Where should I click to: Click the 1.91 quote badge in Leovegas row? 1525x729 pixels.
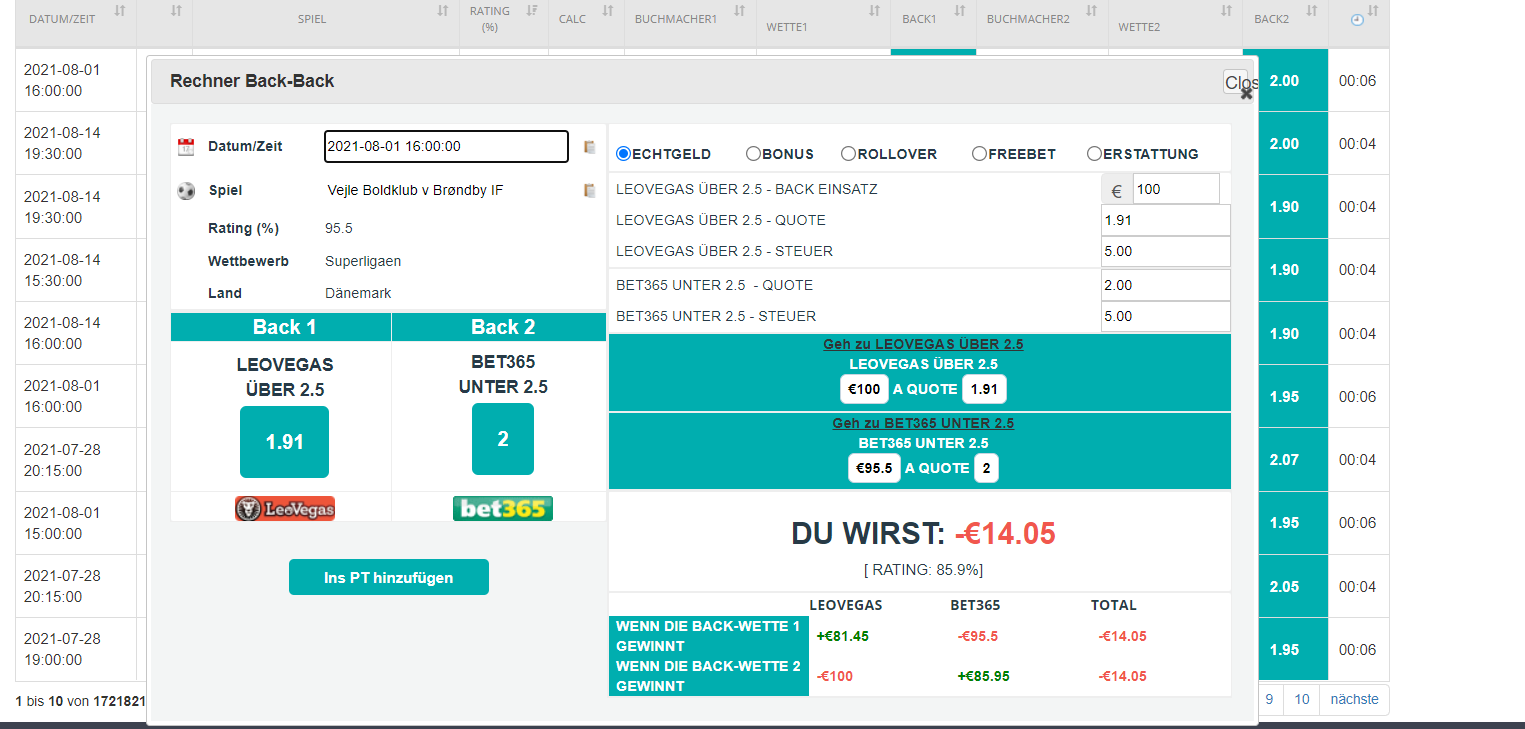984,389
